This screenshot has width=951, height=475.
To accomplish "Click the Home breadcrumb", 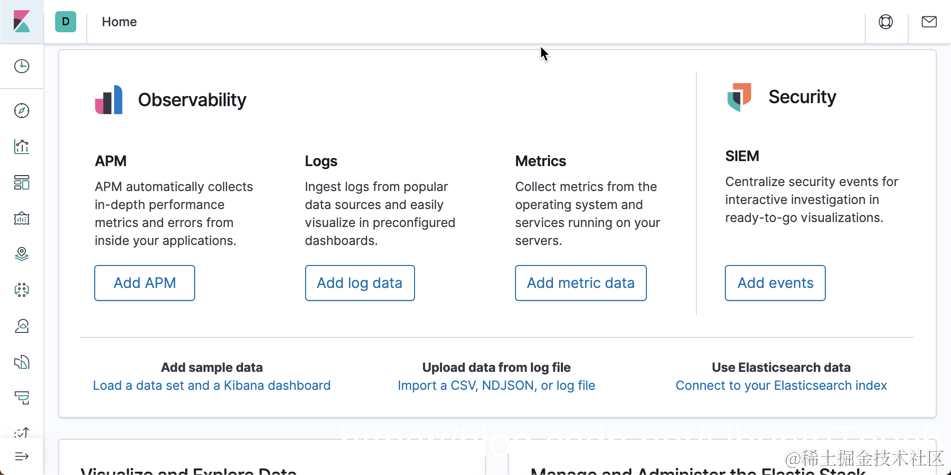I will tap(119, 22).
